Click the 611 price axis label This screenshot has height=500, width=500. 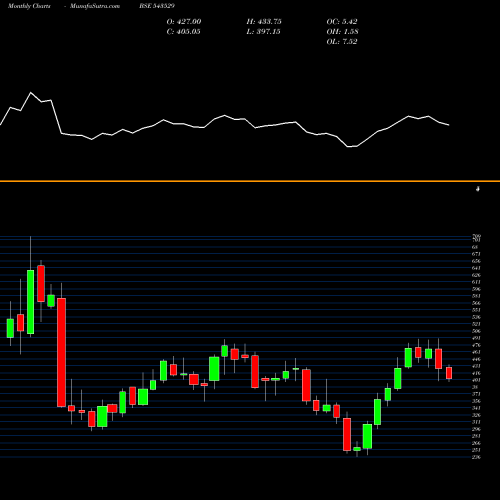476,282
